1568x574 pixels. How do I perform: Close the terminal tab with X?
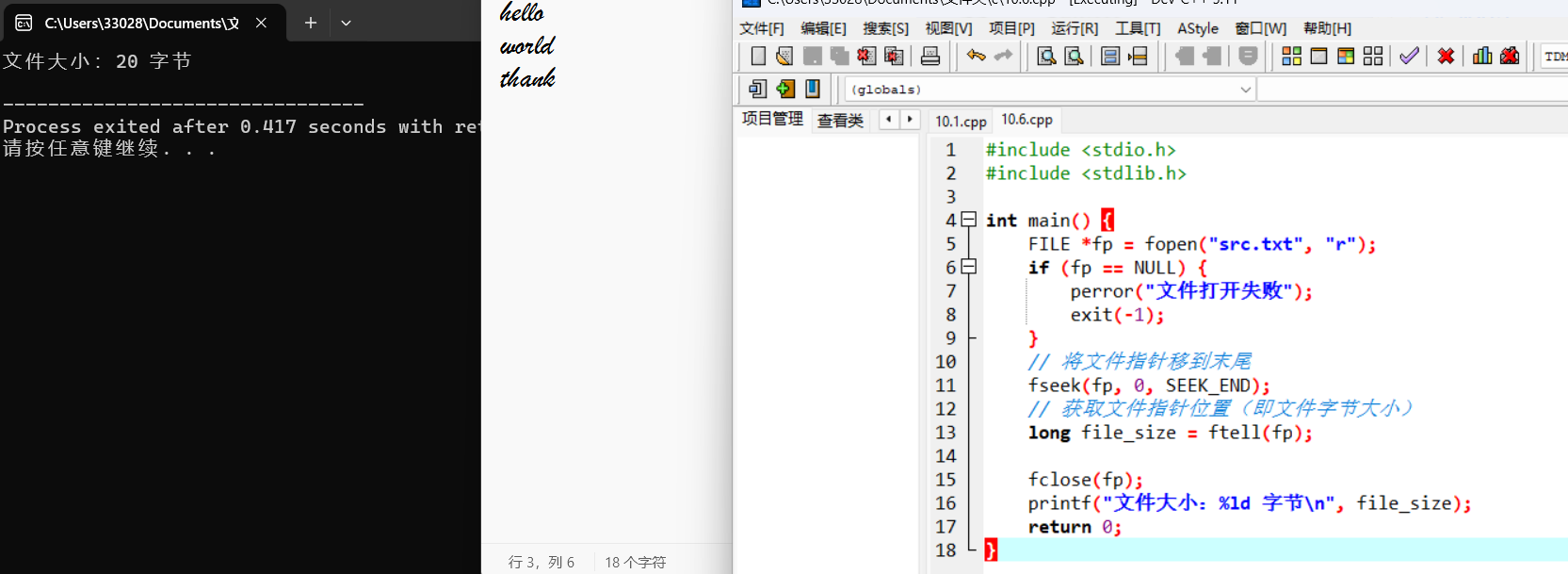(x=261, y=23)
